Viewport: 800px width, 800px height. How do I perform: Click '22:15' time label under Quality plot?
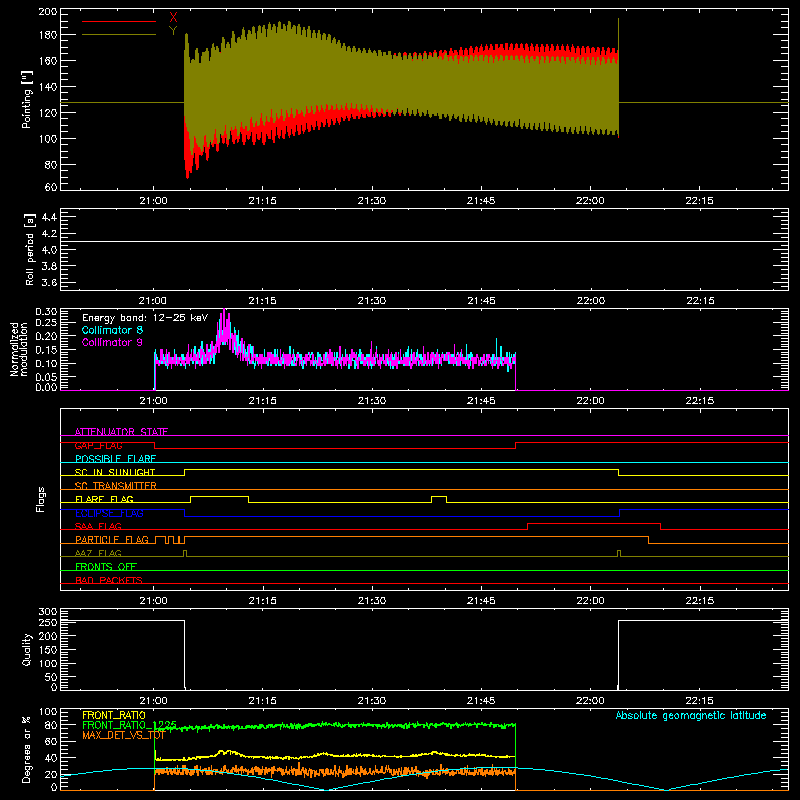pos(699,701)
